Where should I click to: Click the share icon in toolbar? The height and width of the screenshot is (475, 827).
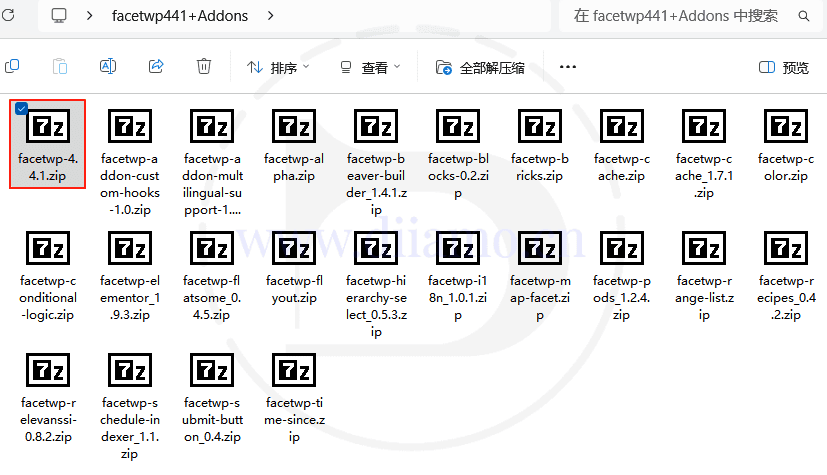[156, 67]
